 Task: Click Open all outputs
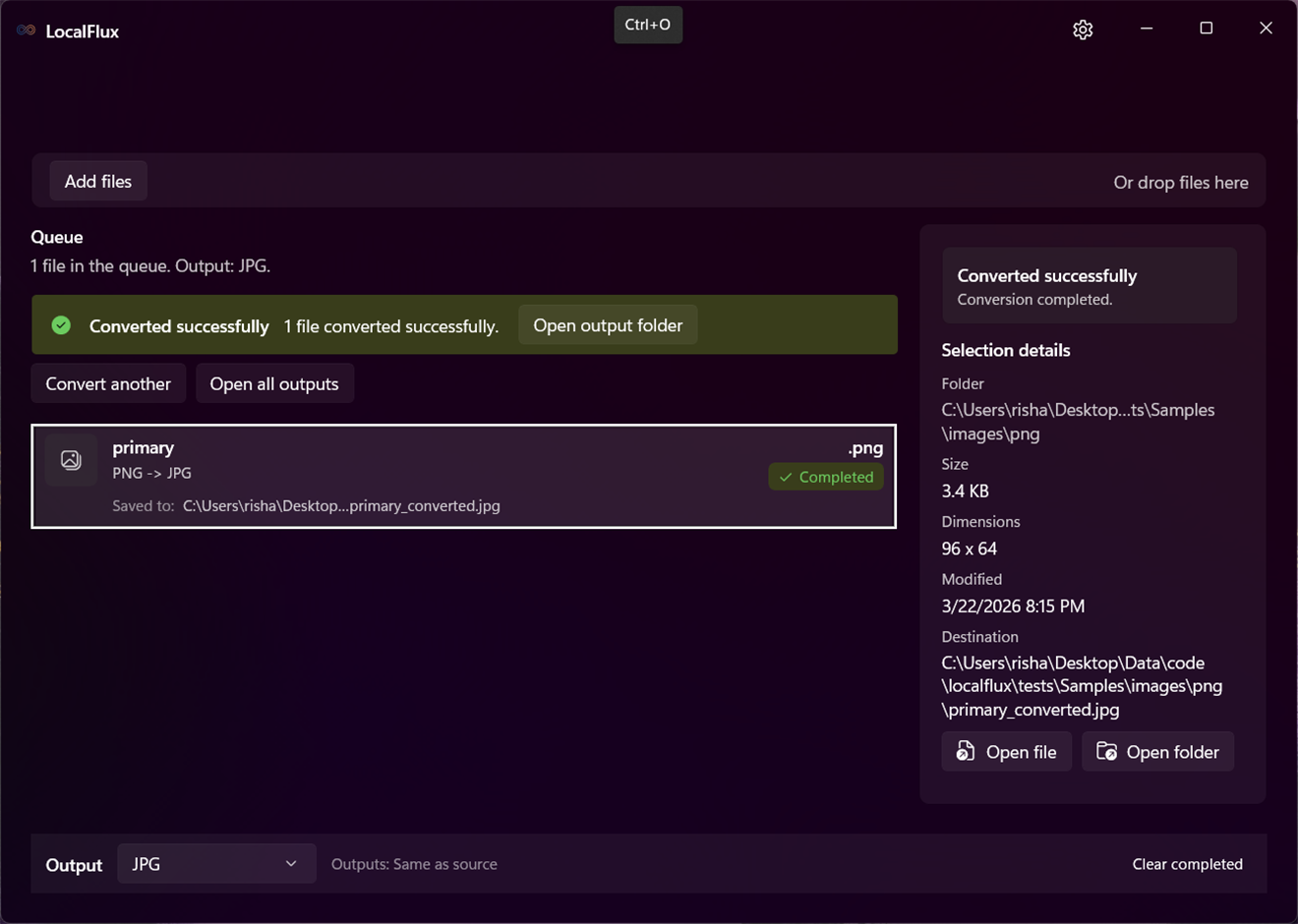coord(274,383)
